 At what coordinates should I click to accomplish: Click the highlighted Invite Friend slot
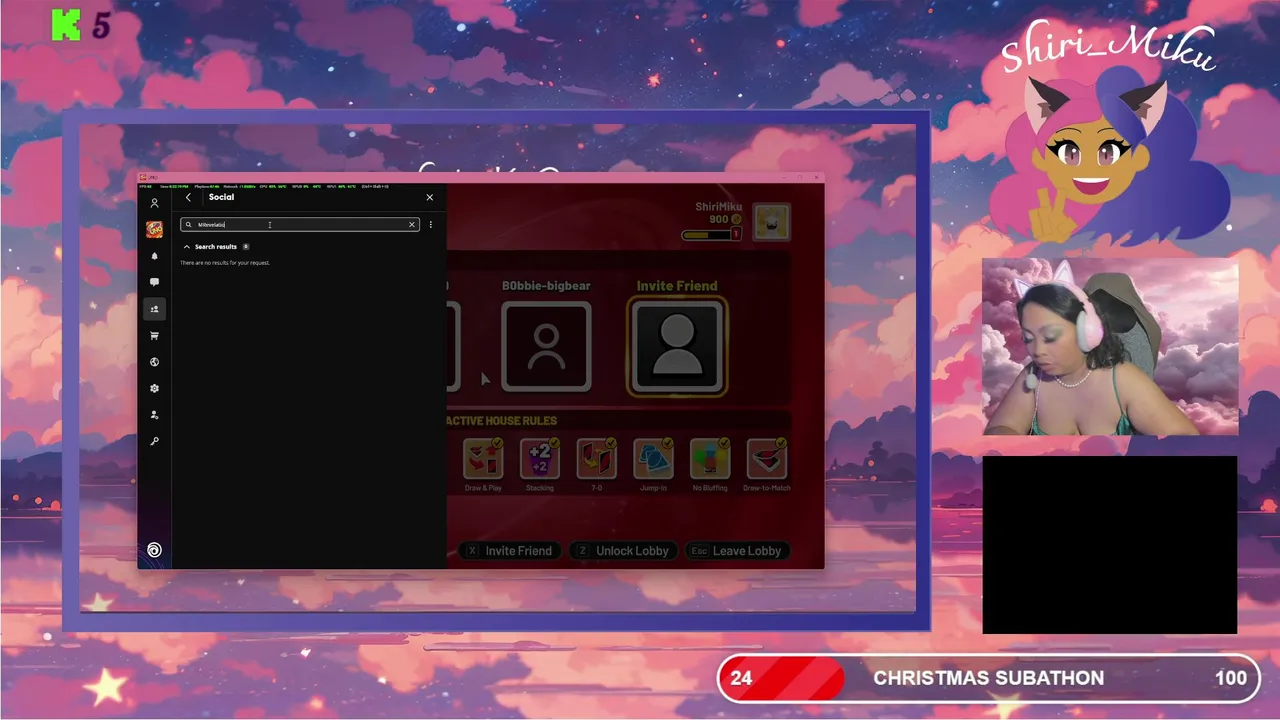pos(677,347)
